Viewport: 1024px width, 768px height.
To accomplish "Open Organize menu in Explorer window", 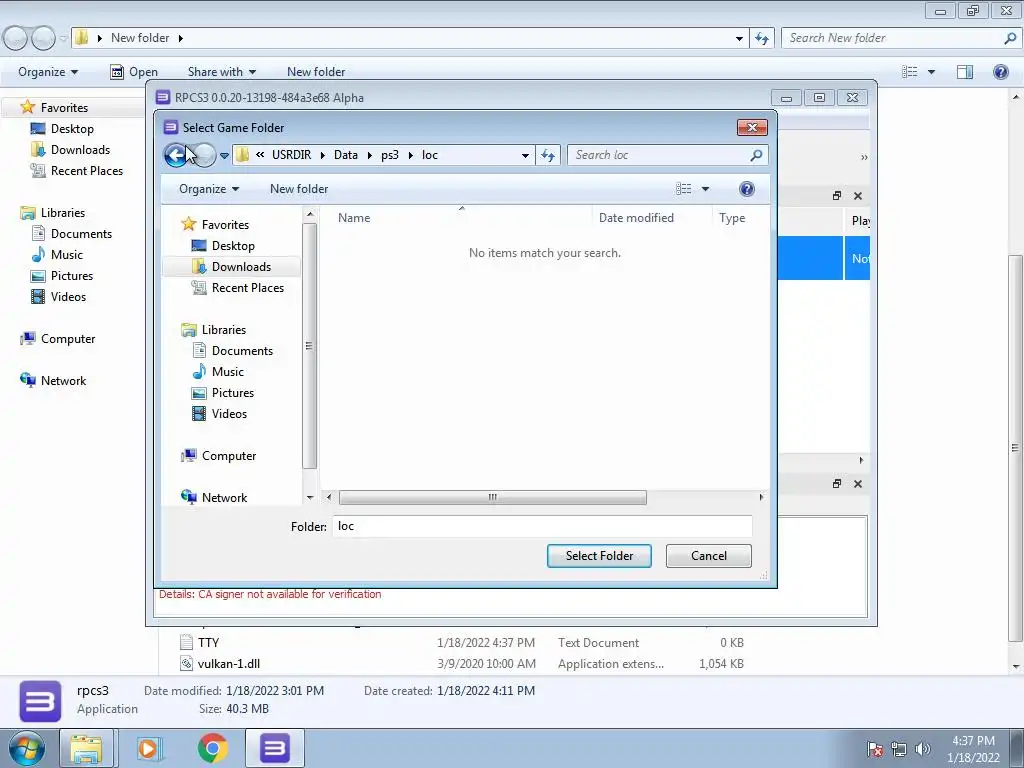I will tap(48, 72).
